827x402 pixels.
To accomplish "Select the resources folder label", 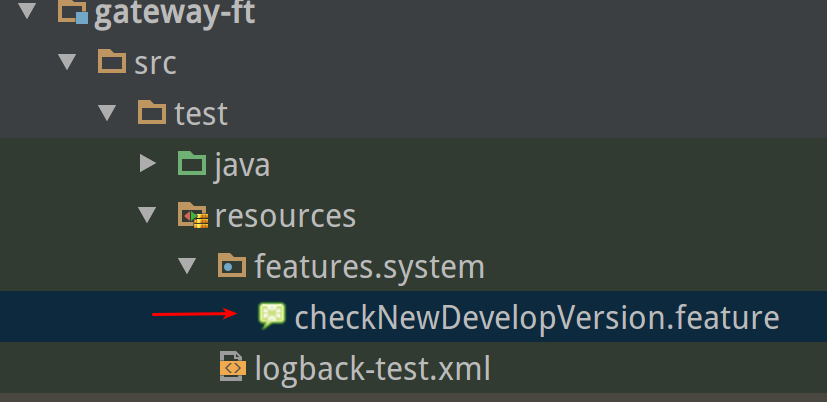I will pyautogui.click(x=285, y=215).
